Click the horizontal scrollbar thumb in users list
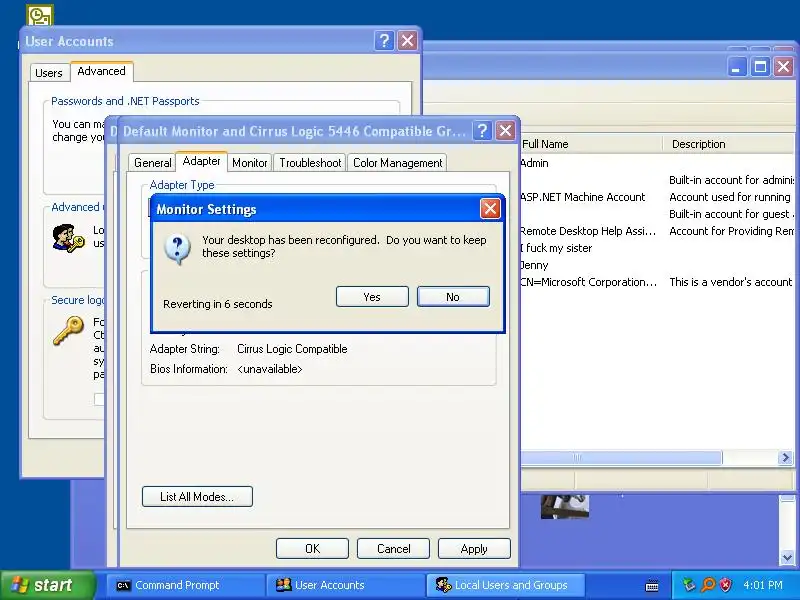The width and height of the screenshot is (800, 600). pos(621,458)
